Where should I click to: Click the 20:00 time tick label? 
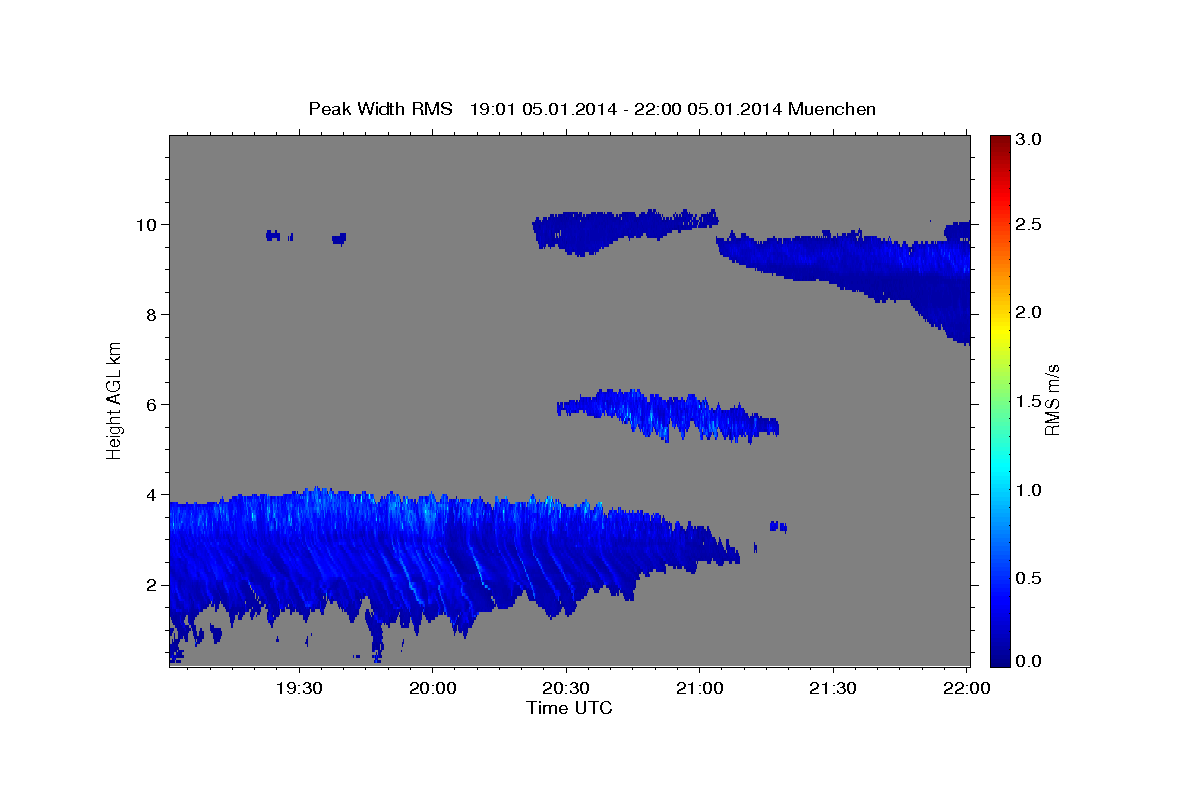click(x=433, y=688)
